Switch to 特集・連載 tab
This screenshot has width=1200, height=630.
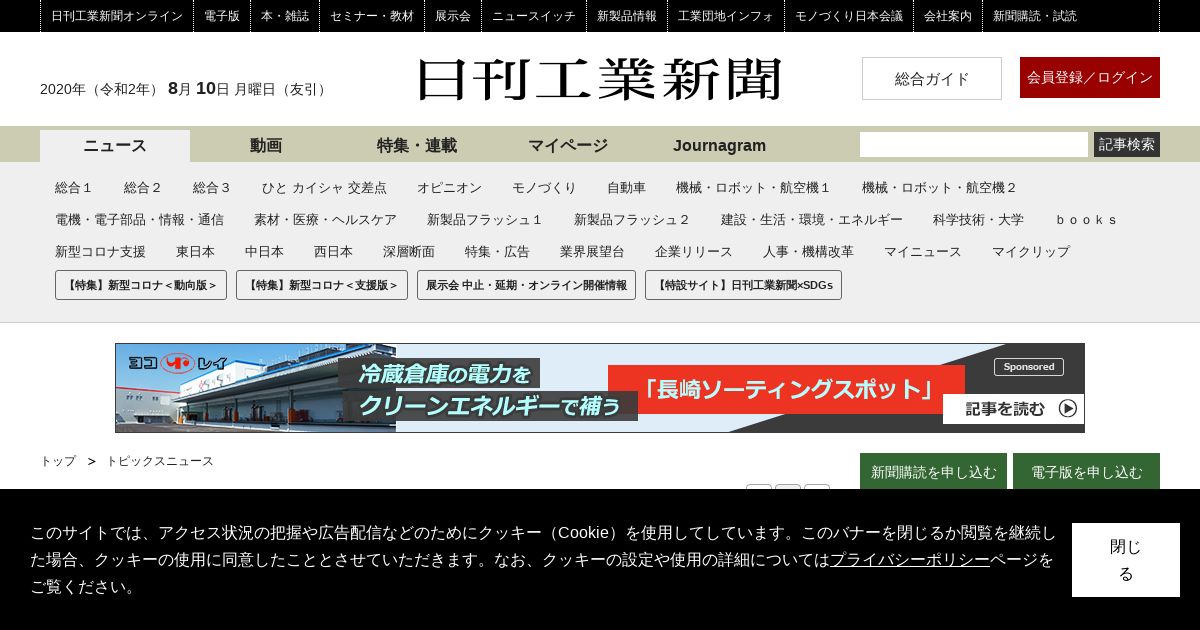click(417, 146)
